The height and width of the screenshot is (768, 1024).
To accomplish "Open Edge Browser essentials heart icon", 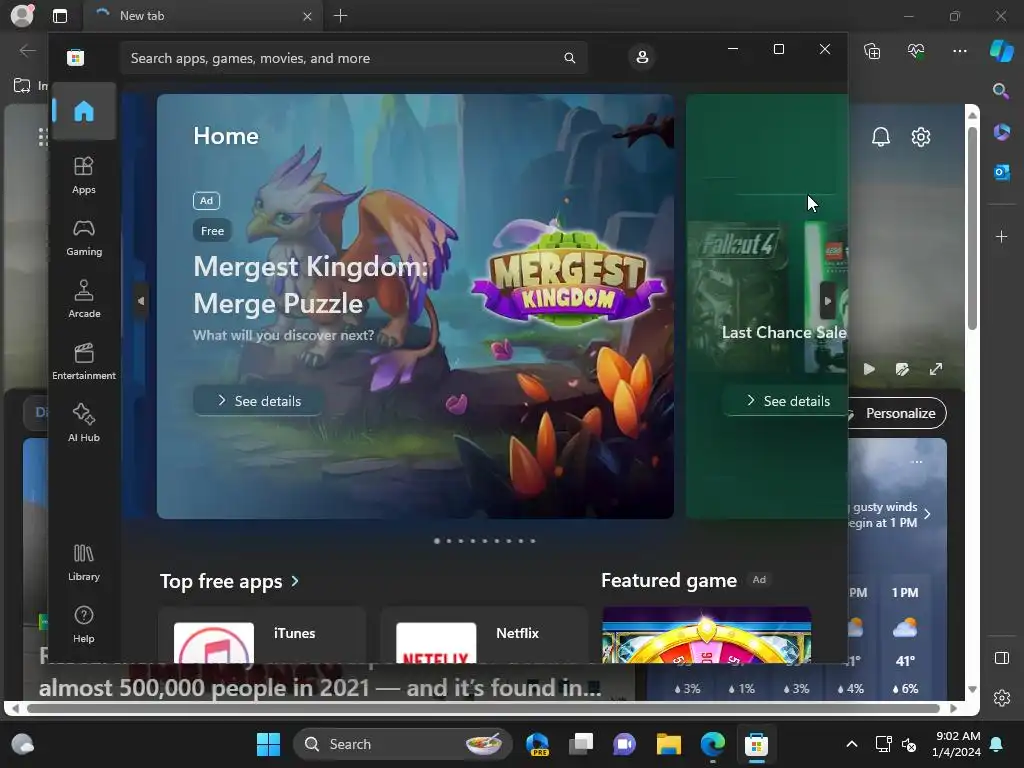I will point(916,51).
